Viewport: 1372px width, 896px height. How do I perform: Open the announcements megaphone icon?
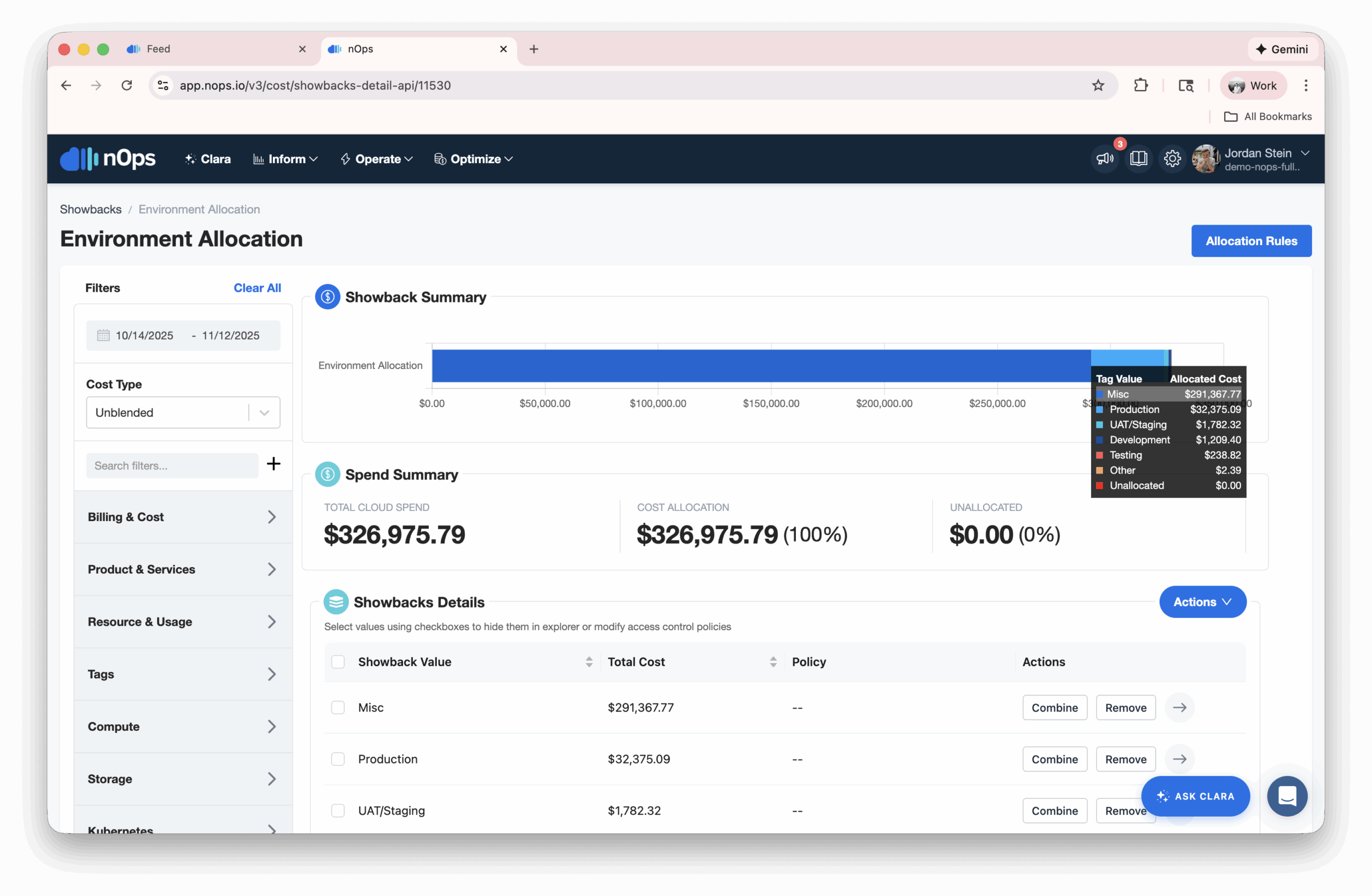[x=1104, y=159]
